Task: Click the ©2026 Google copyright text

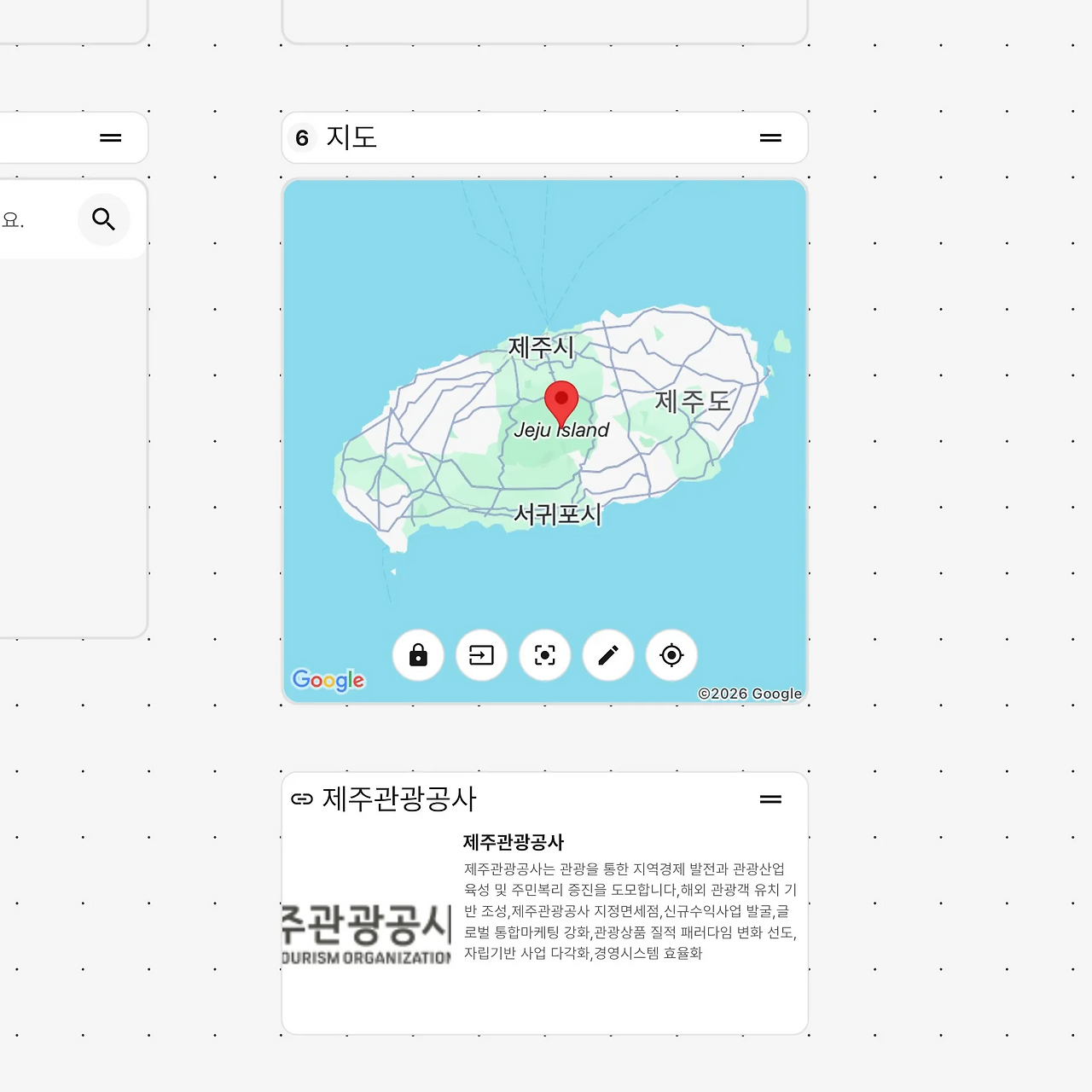Action: [750, 694]
